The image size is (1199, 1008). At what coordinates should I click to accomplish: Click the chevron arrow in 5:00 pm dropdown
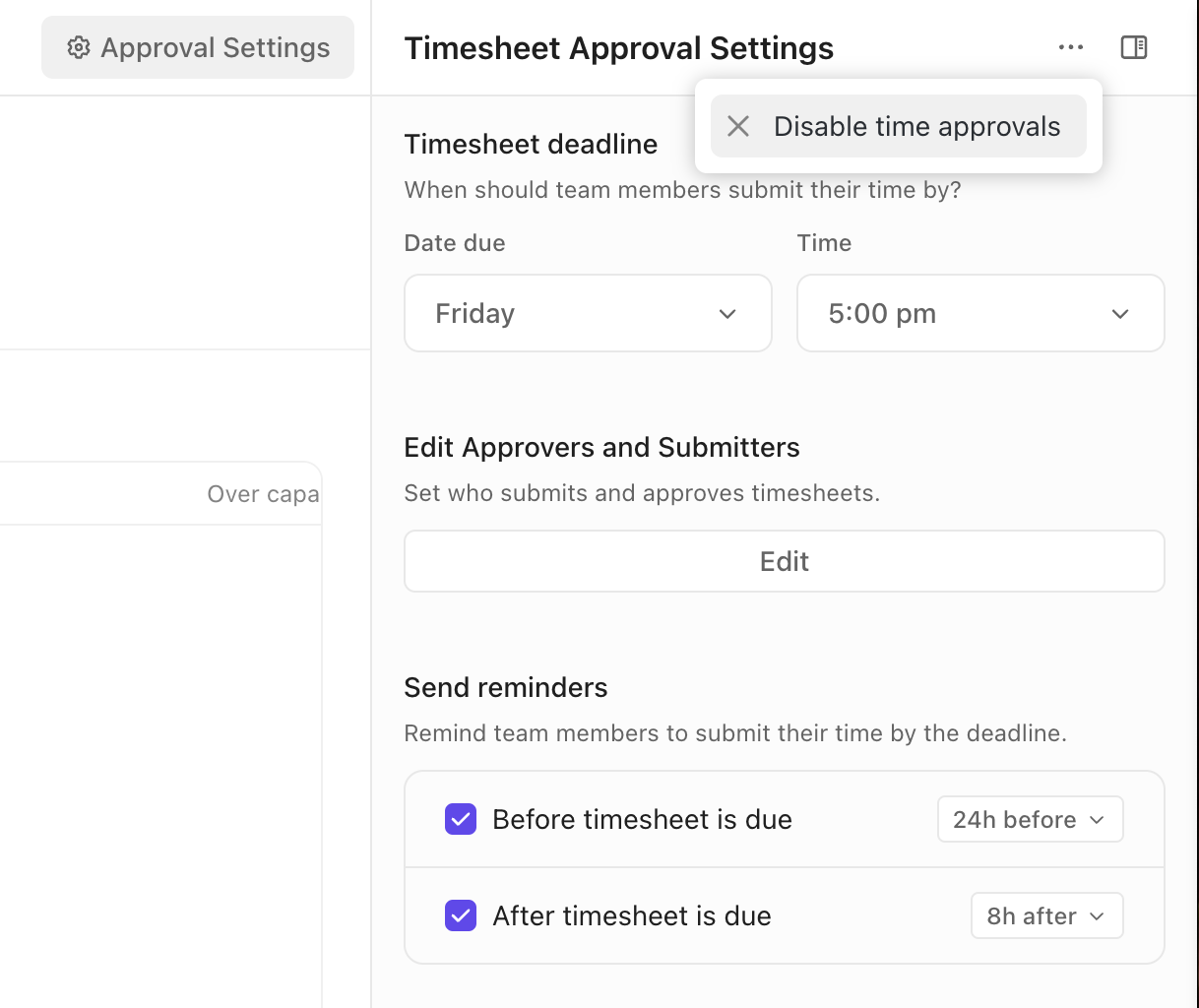pyautogui.click(x=1120, y=314)
